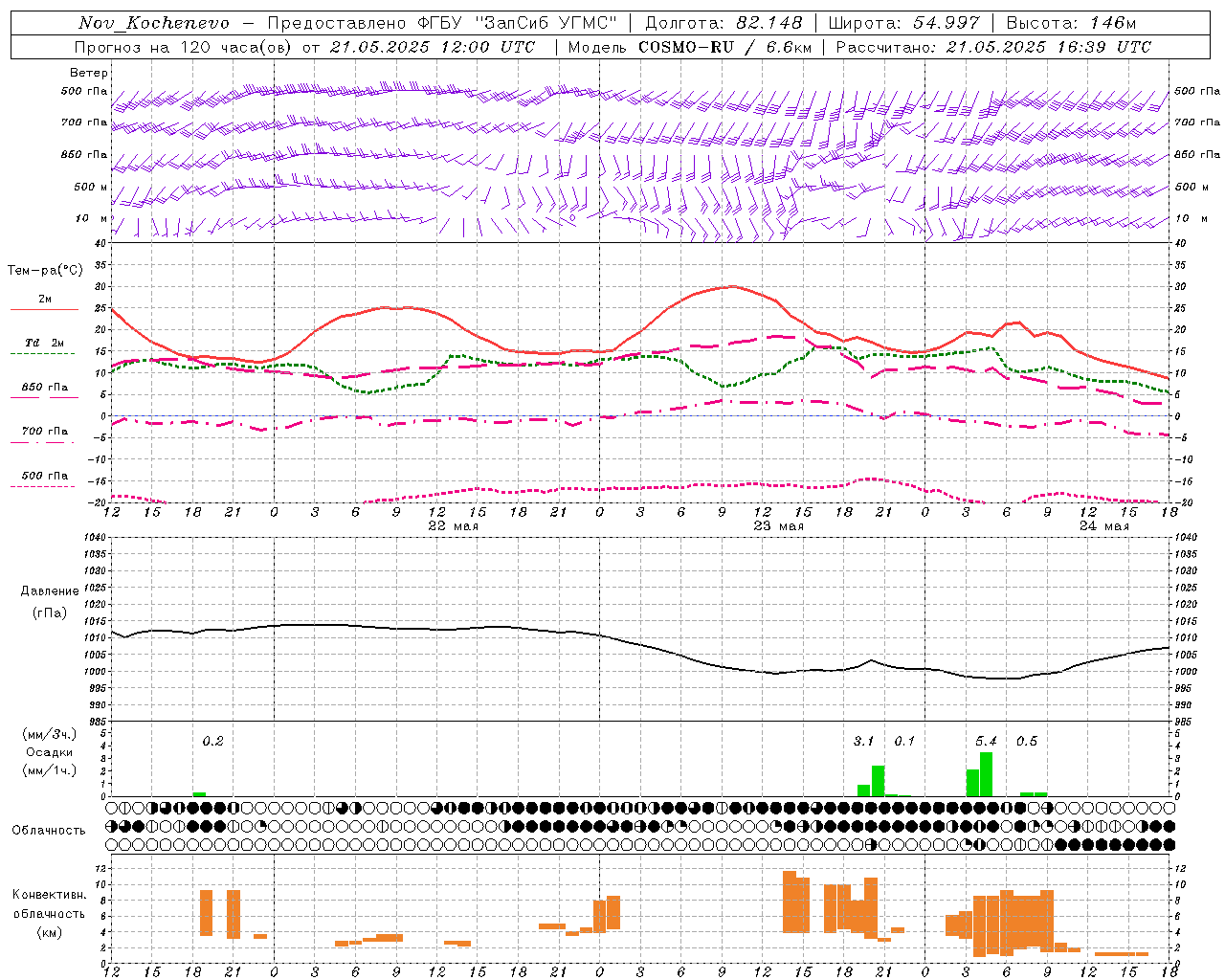
Task: Click the Ветер panel label
Action: coord(89,73)
